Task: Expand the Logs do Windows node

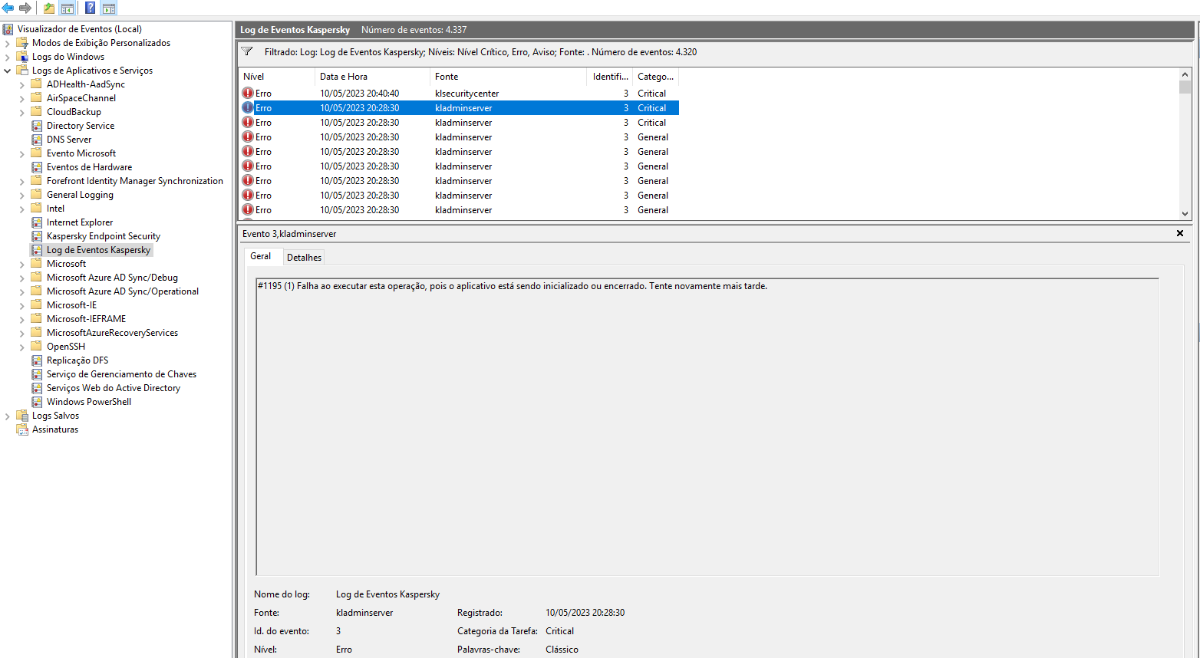Action: 8,57
